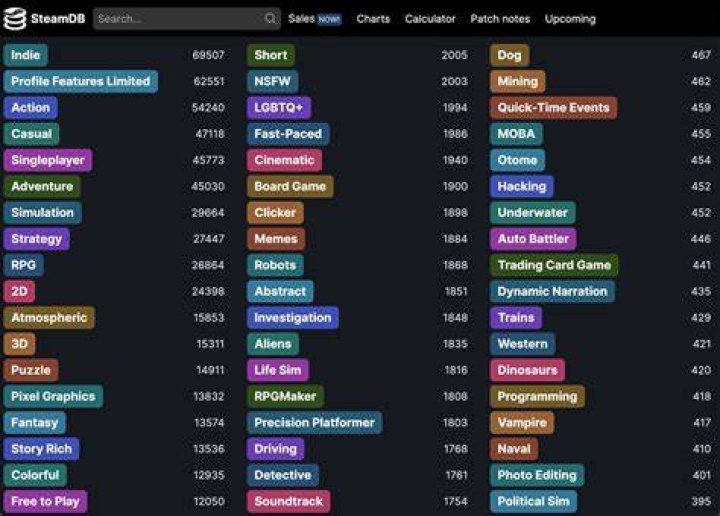Click the Political Sim tag
The width and height of the screenshot is (720, 516).
click(x=533, y=501)
